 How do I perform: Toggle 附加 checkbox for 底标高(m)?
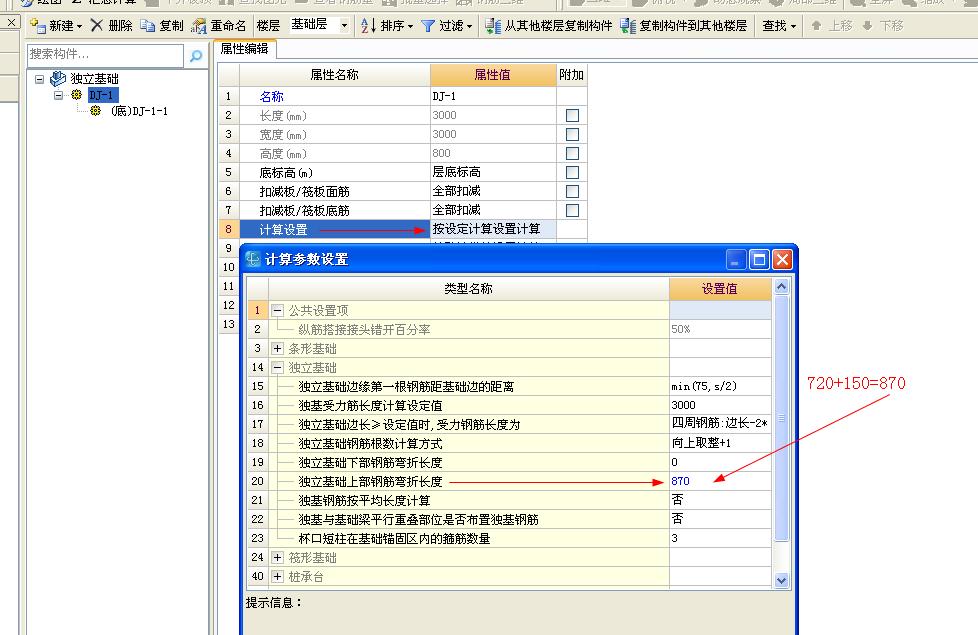(572, 172)
